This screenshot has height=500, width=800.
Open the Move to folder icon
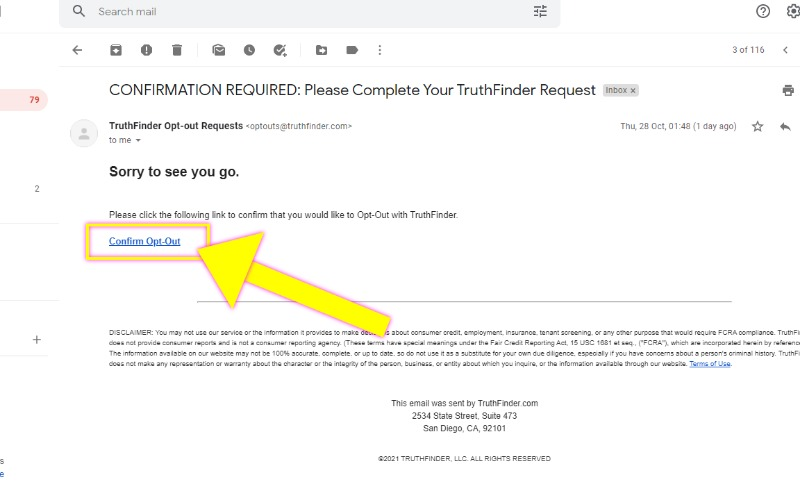321,50
